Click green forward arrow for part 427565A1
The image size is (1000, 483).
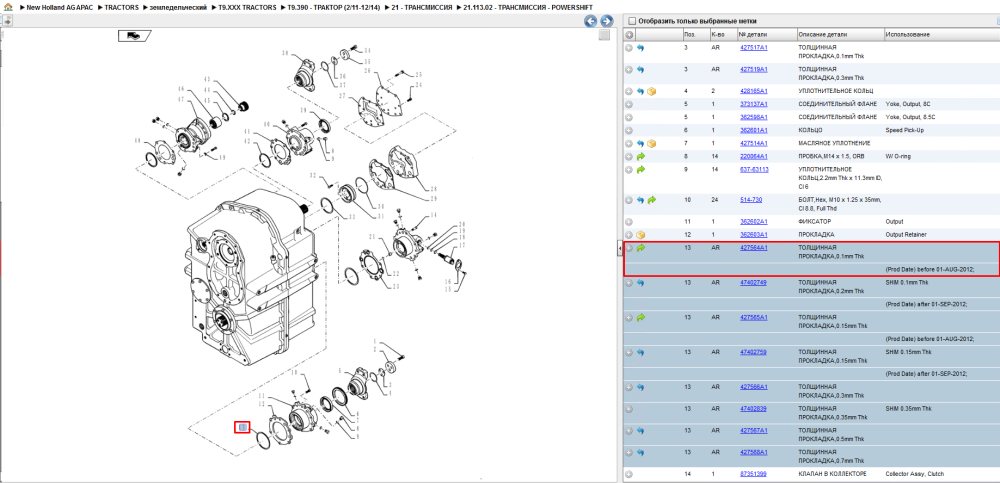[x=640, y=317]
